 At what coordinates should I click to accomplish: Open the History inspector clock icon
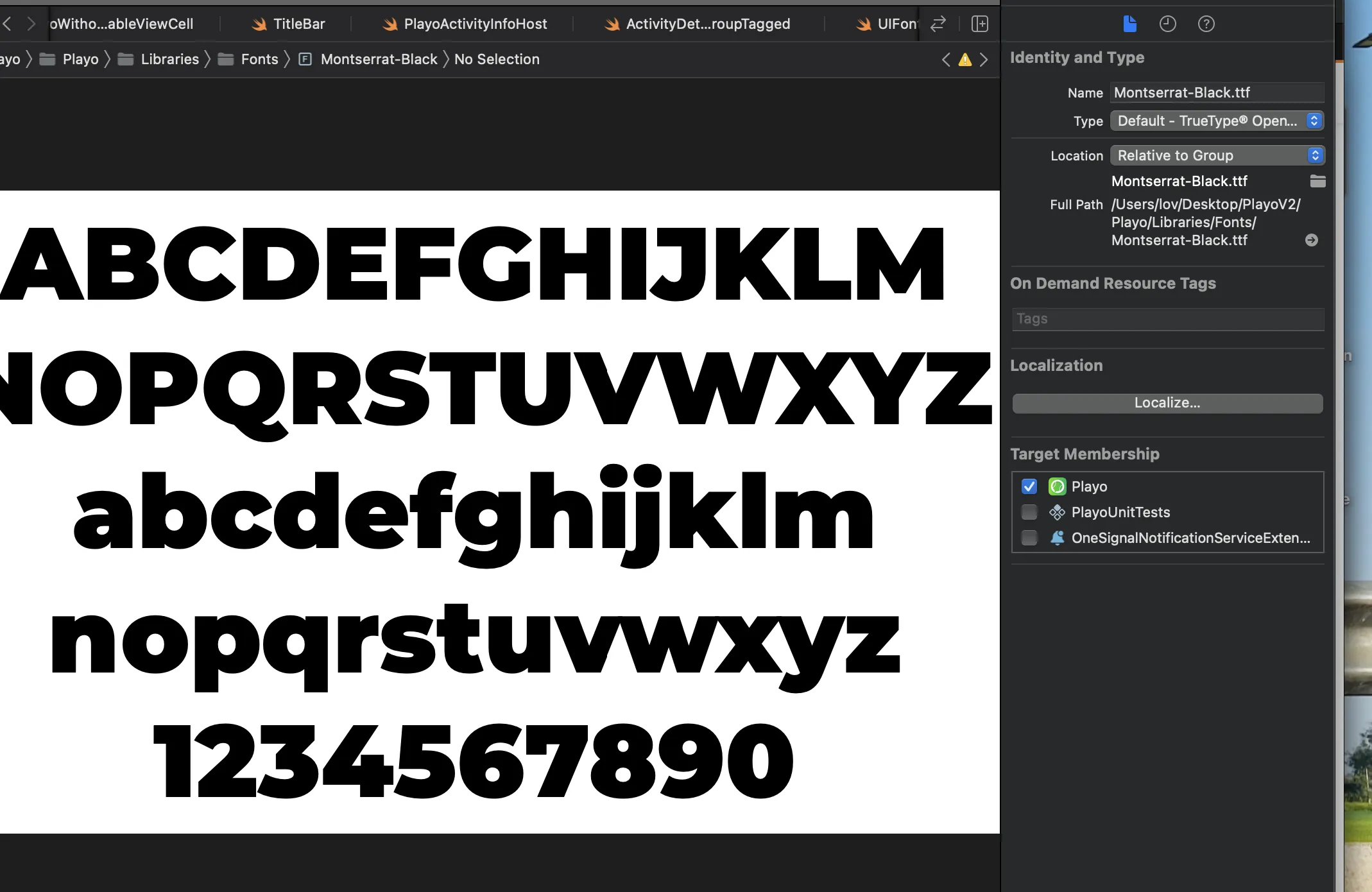[1167, 24]
